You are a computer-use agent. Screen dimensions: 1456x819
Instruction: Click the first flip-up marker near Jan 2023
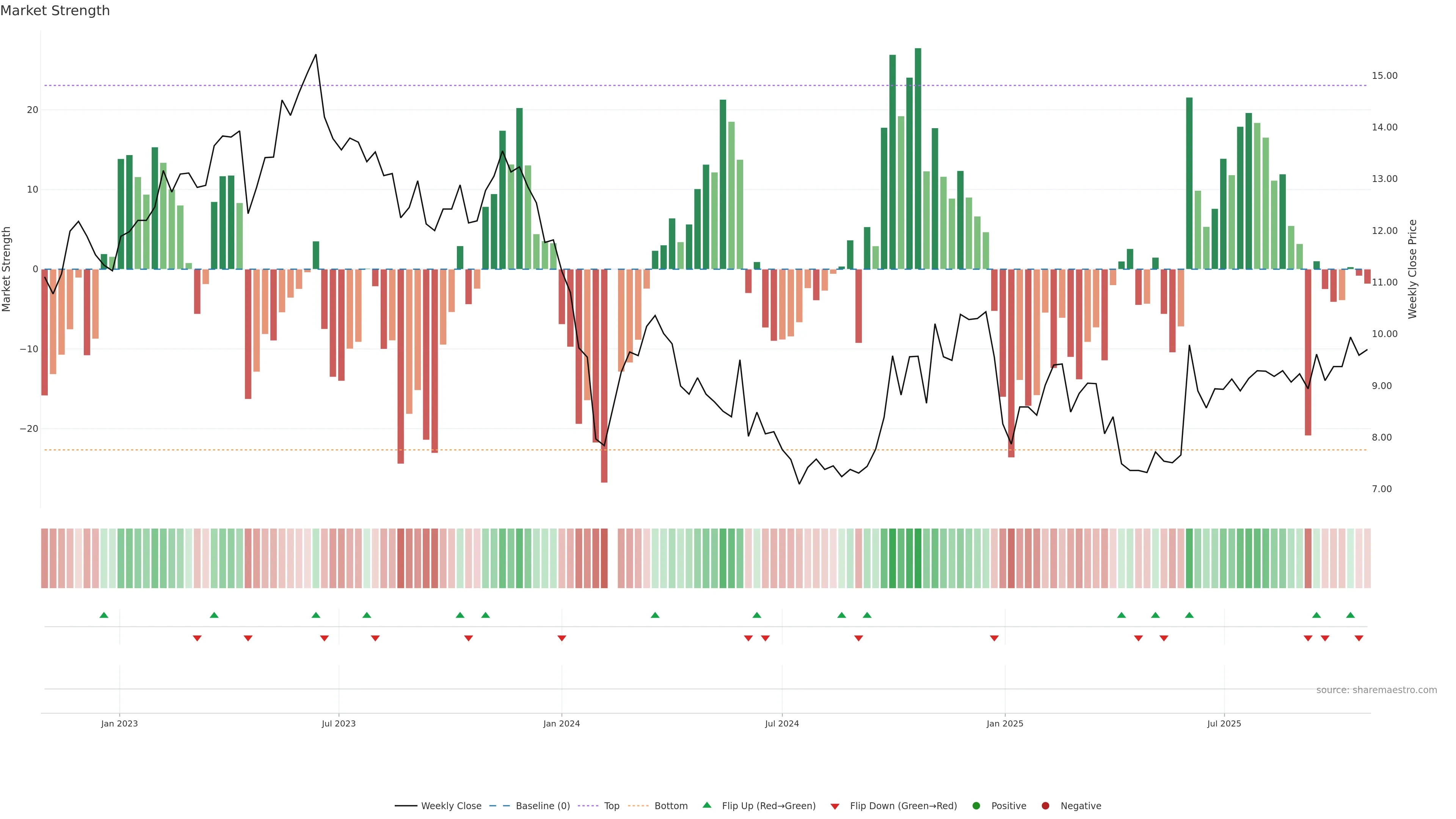[x=104, y=615]
